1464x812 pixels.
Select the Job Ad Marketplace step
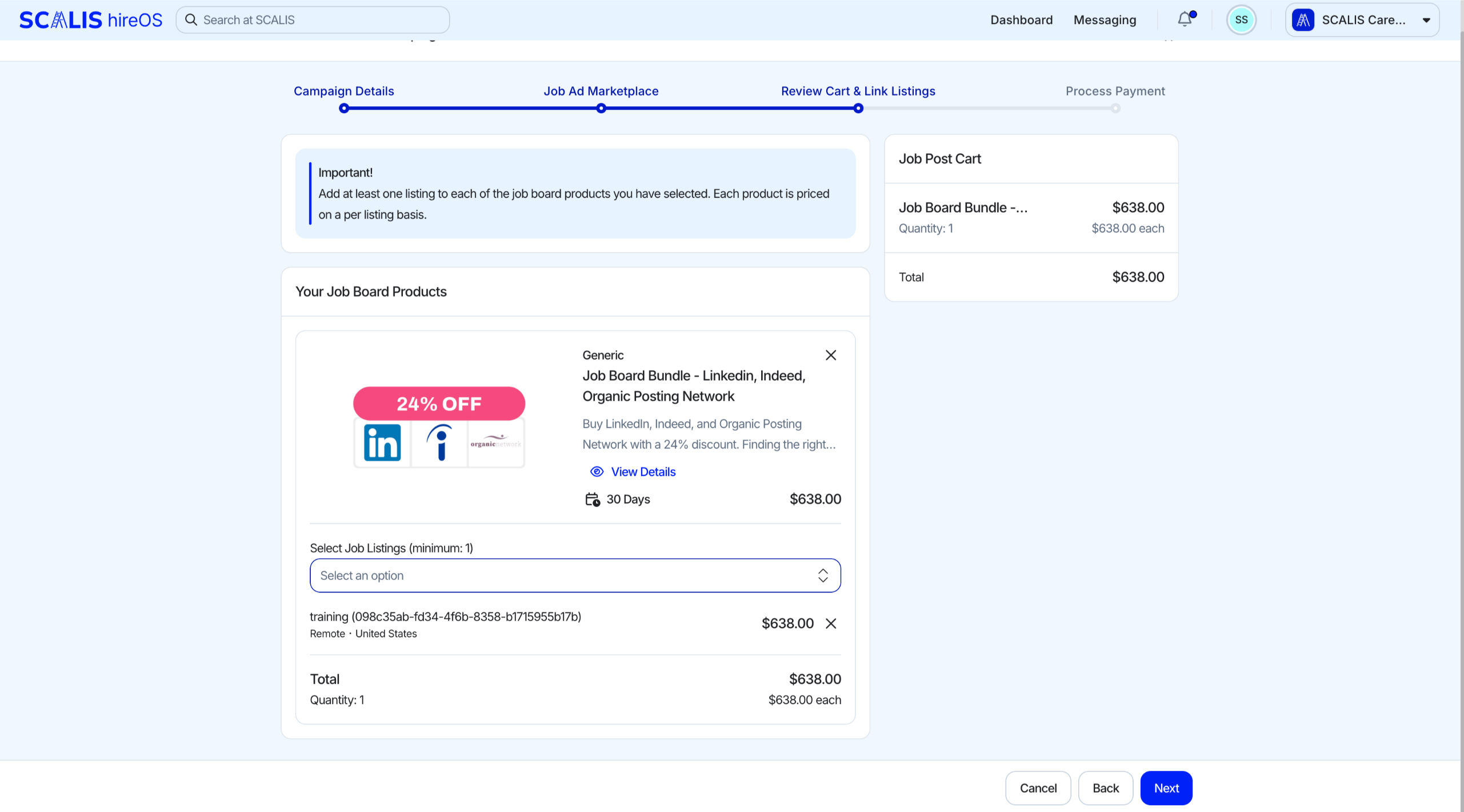point(601,91)
